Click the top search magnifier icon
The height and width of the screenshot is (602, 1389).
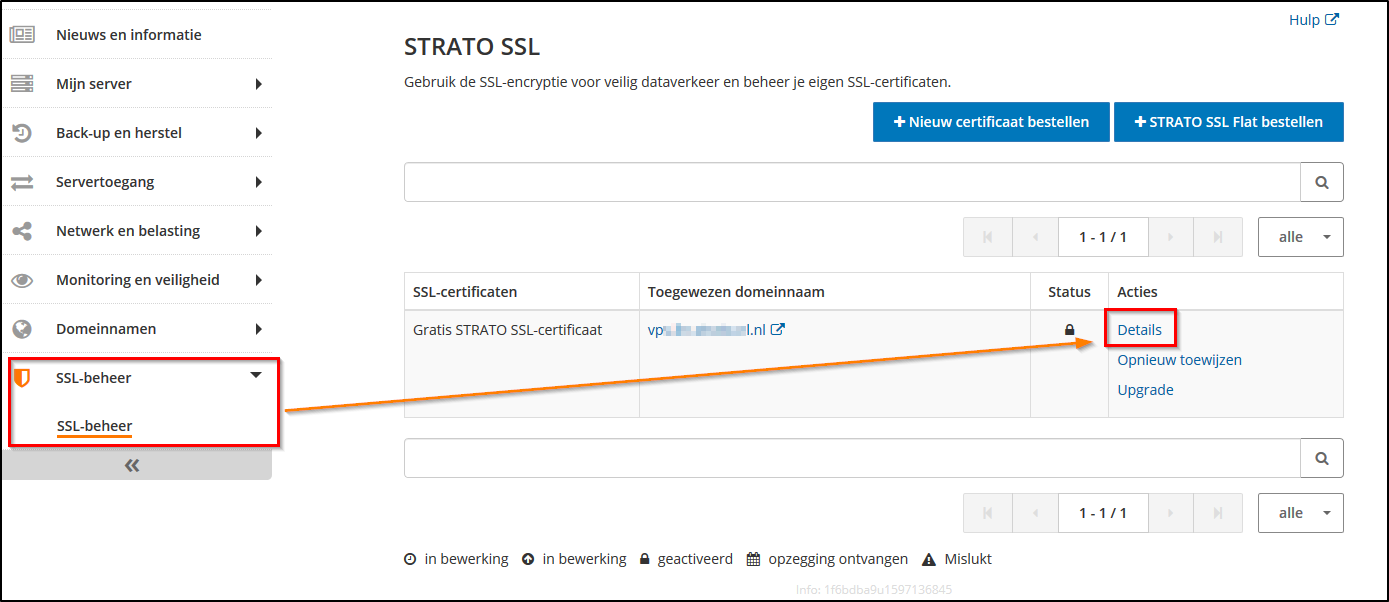1322,182
